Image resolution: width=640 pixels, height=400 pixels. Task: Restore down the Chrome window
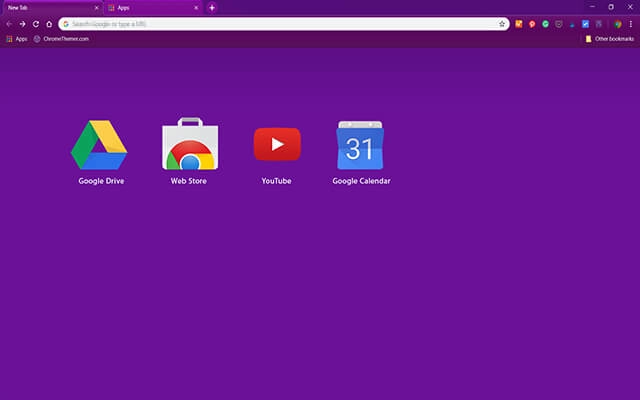pyautogui.click(x=611, y=7)
